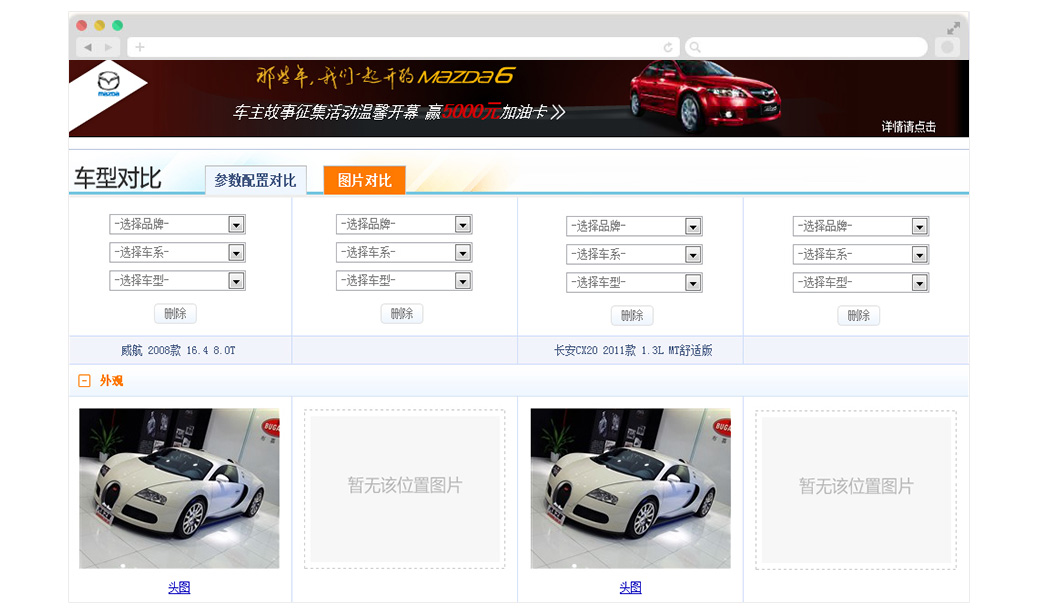Click 头图 link under first car photo
The height and width of the screenshot is (613, 1039).
point(179,587)
